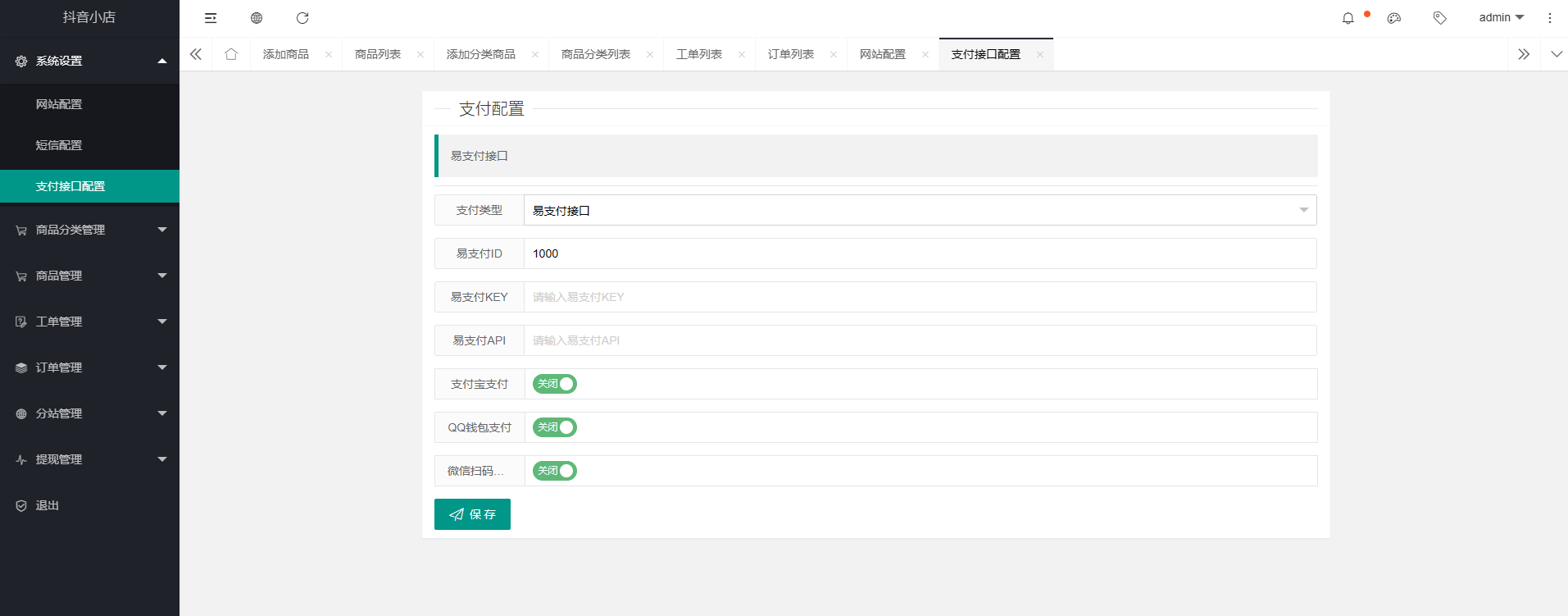Toggle the 微信扫码 payment switch
Viewport: 1568px width, 616px height.
point(555,471)
